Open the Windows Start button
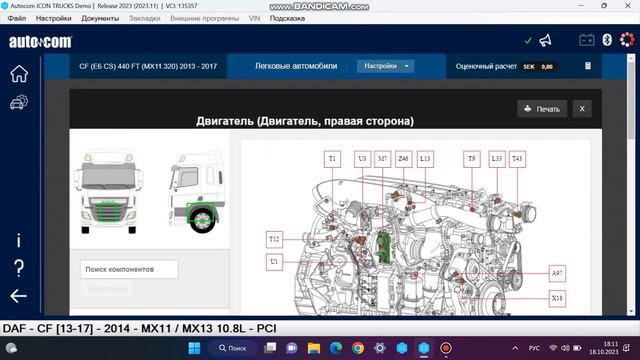 point(194,348)
